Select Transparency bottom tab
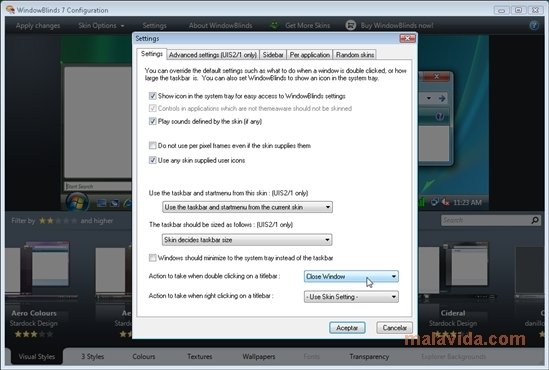 click(x=369, y=357)
